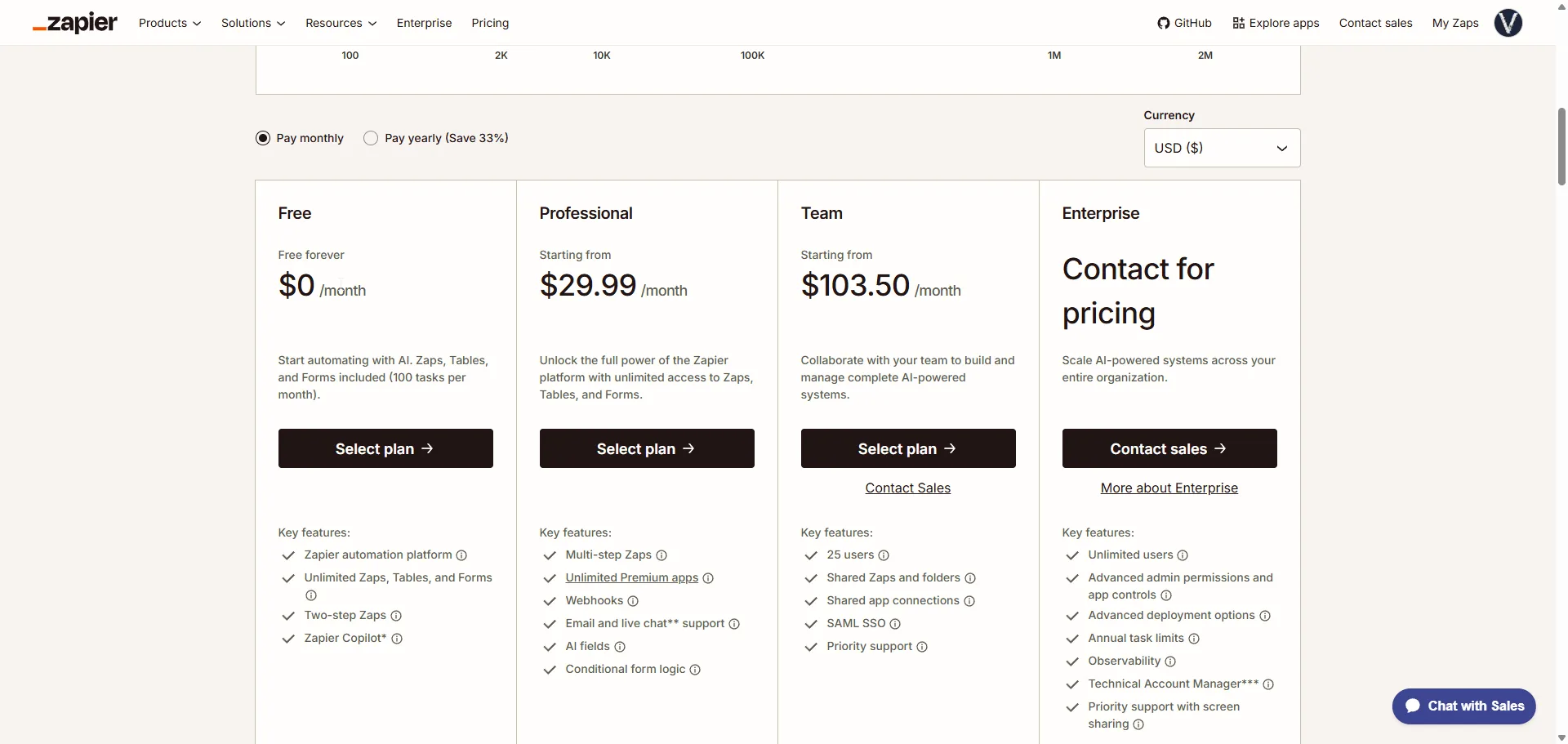Click the Zapier logo
The width and height of the screenshot is (1568, 744).
(75, 23)
